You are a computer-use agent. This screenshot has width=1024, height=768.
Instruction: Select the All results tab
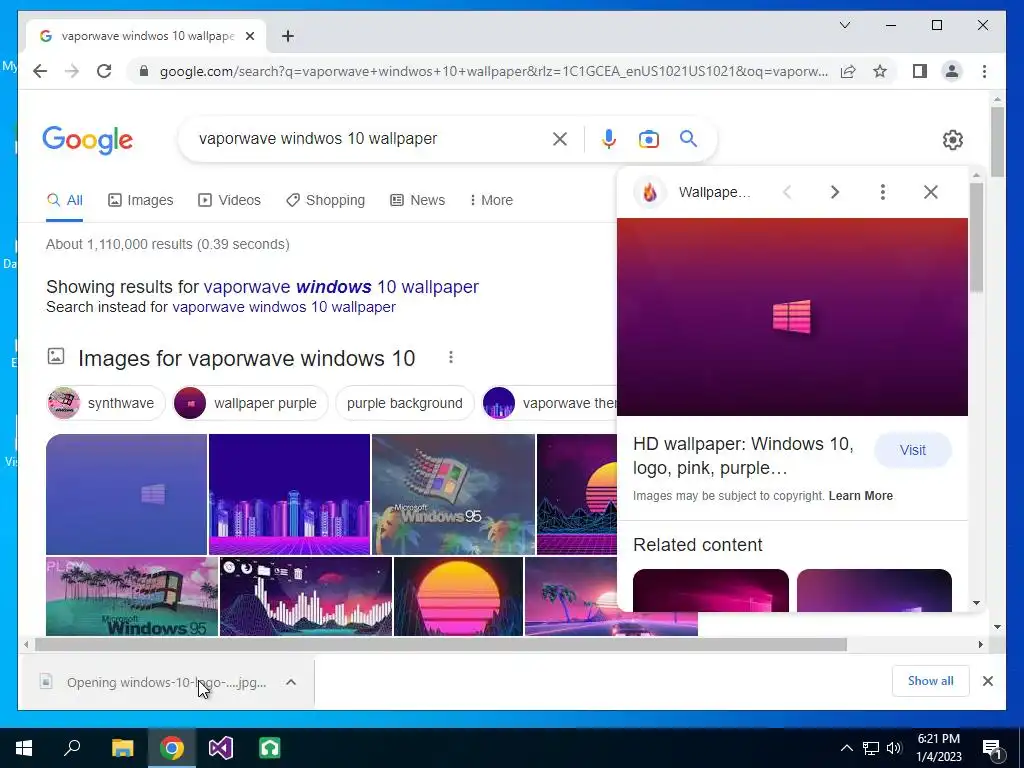coord(65,200)
